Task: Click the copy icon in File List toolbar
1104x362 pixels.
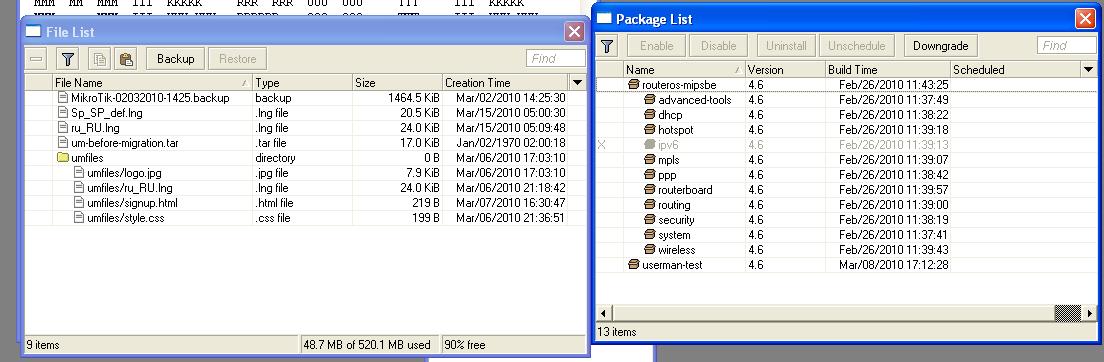Action: [100, 58]
